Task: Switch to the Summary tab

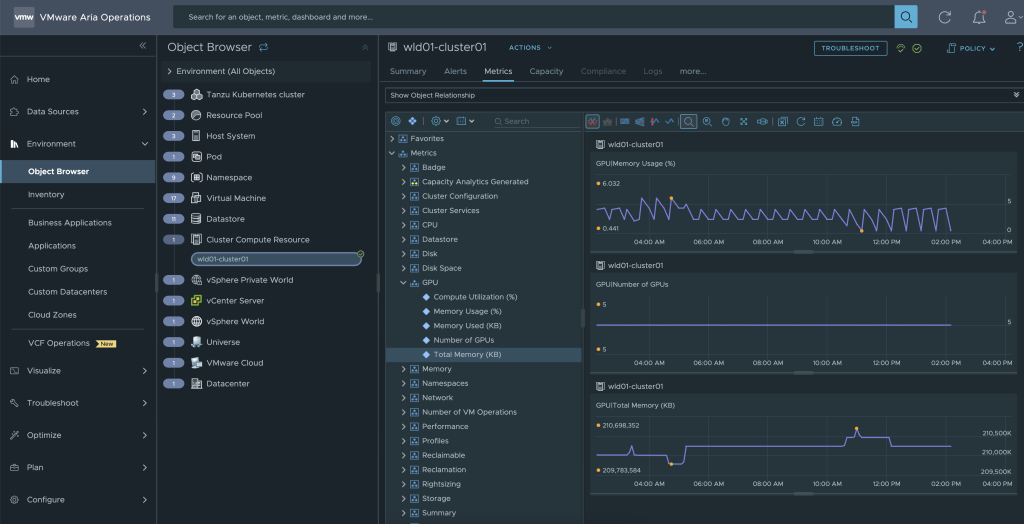Action: tap(408, 71)
